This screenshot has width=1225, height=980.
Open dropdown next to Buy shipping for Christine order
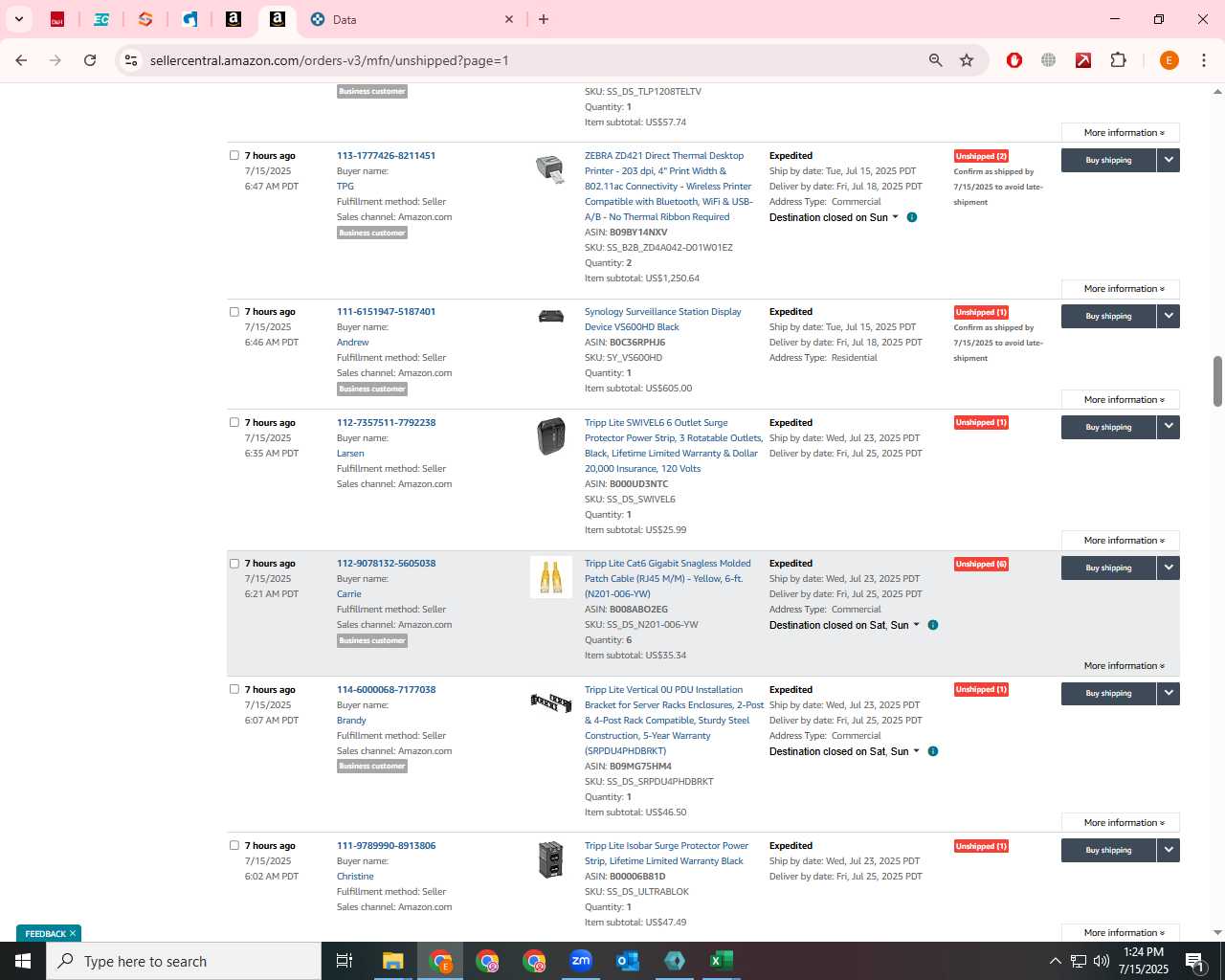1169,850
